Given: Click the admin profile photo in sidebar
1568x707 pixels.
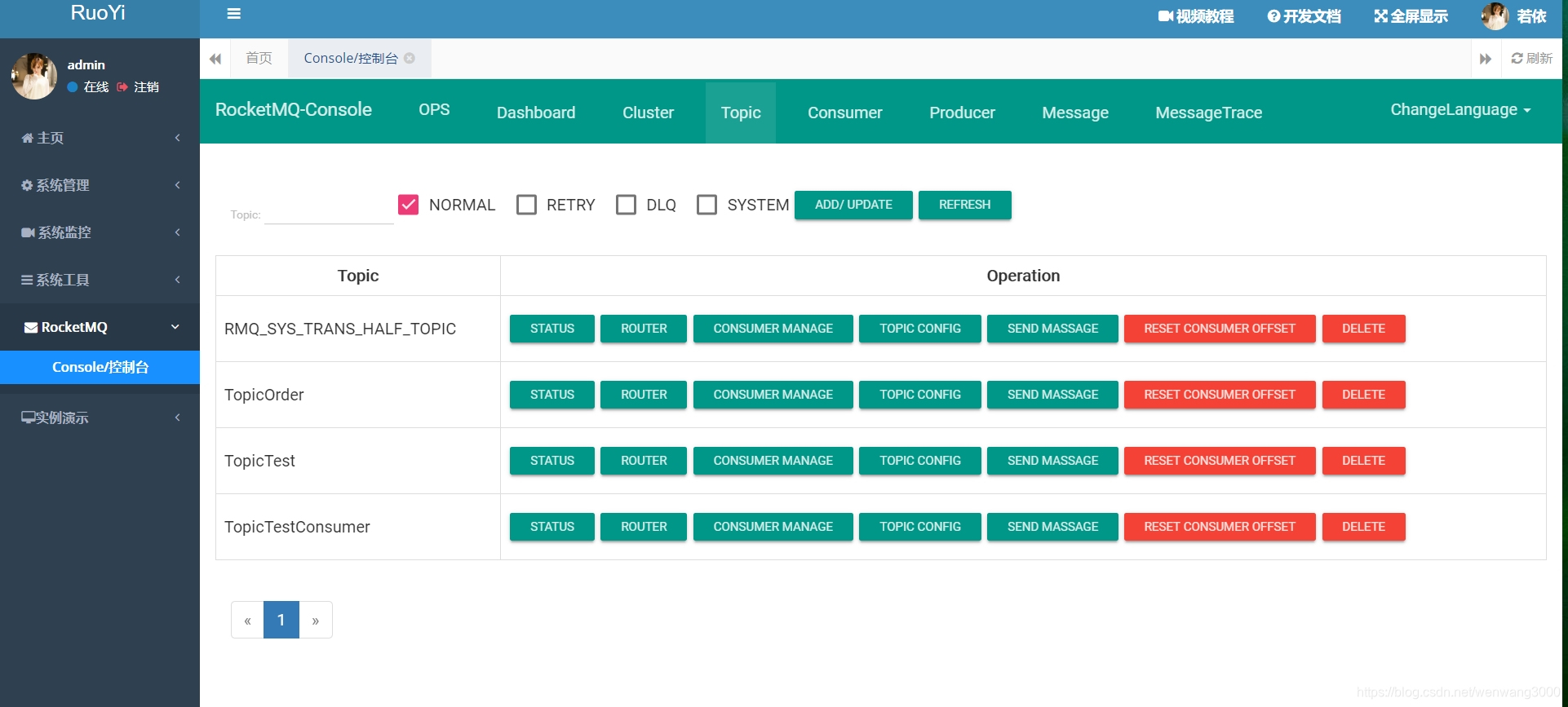Looking at the screenshot, I should [x=34, y=77].
